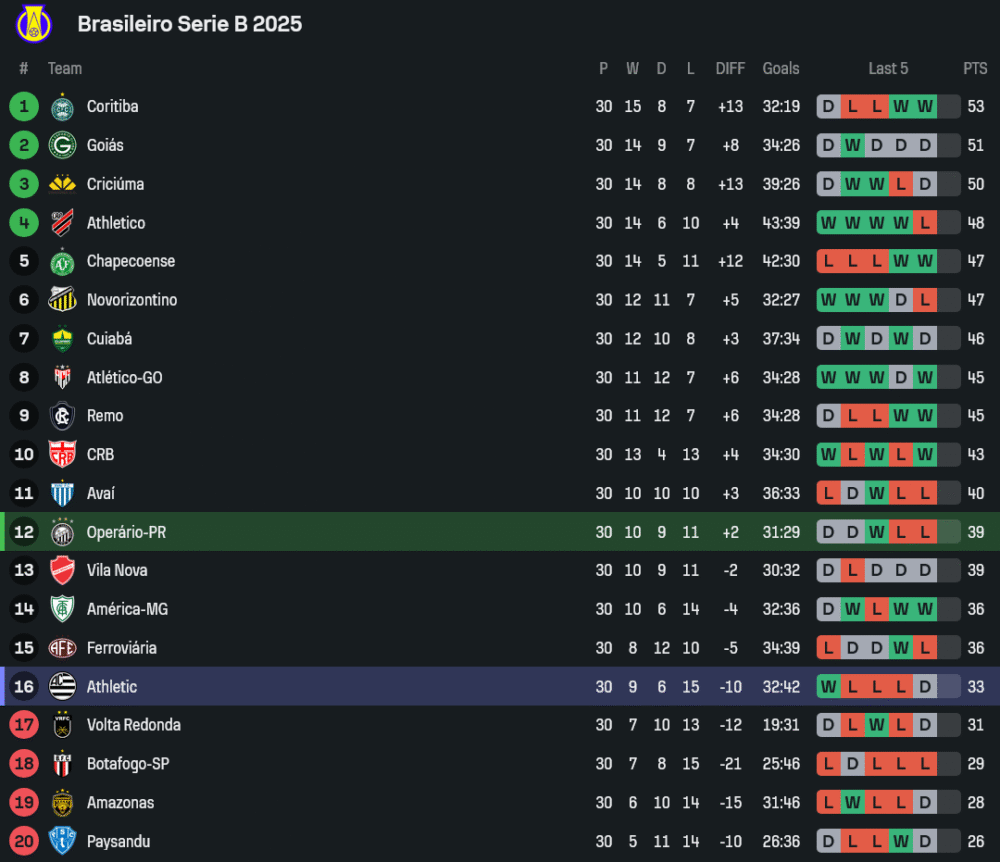Click Athletico's latest loss result box
Screen dimensions: 1000x862
(925, 223)
